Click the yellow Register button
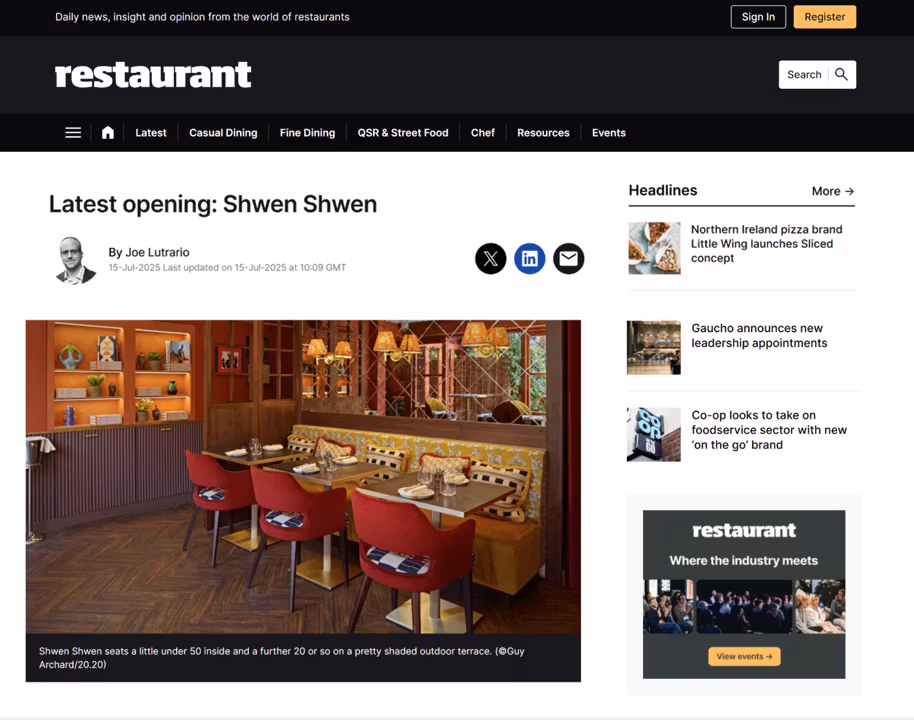The height and width of the screenshot is (720, 914). click(824, 17)
